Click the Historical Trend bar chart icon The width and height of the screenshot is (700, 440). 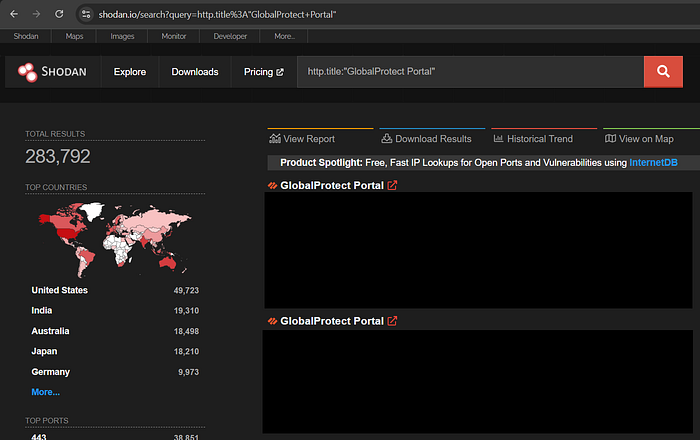pos(498,138)
